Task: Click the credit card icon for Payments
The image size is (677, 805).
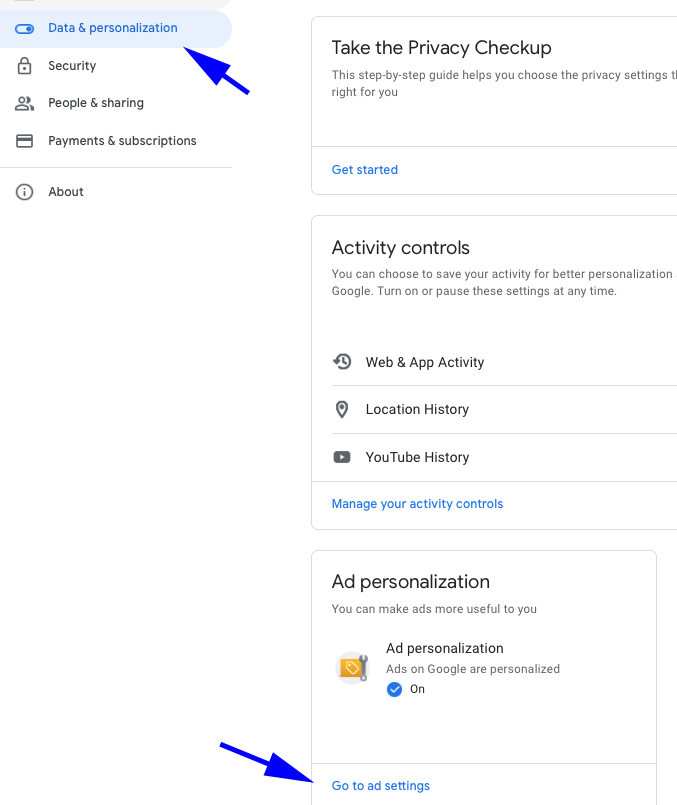Action: [25, 141]
